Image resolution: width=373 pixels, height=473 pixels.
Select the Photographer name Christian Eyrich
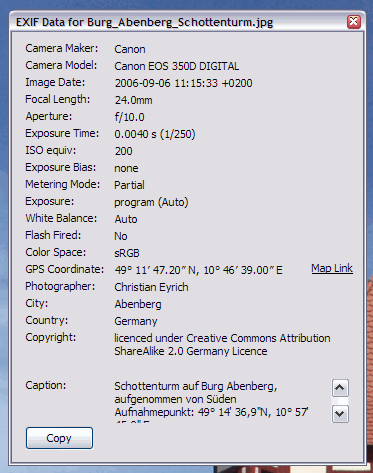point(151,287)
